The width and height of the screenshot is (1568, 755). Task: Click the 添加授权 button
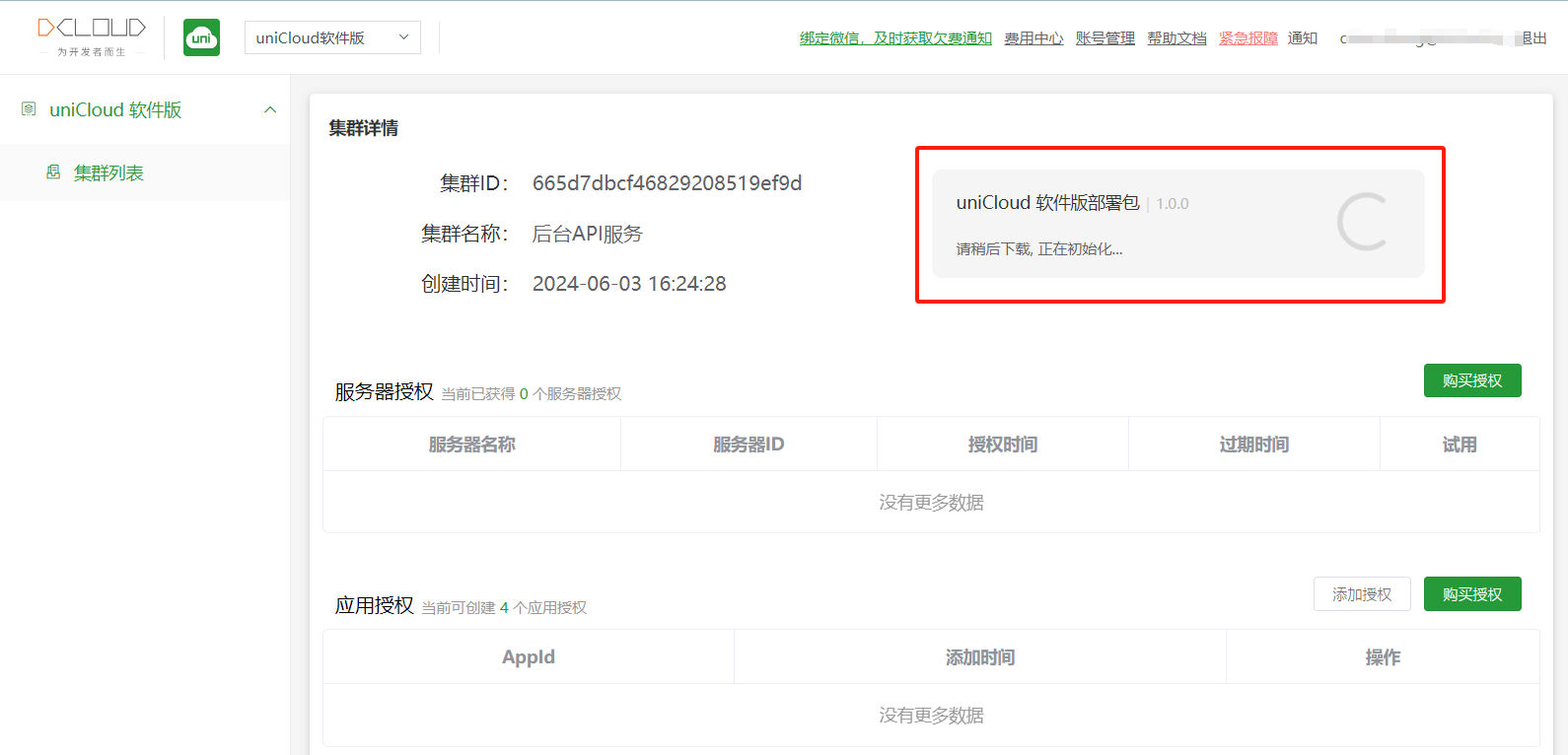[1362, 594]
